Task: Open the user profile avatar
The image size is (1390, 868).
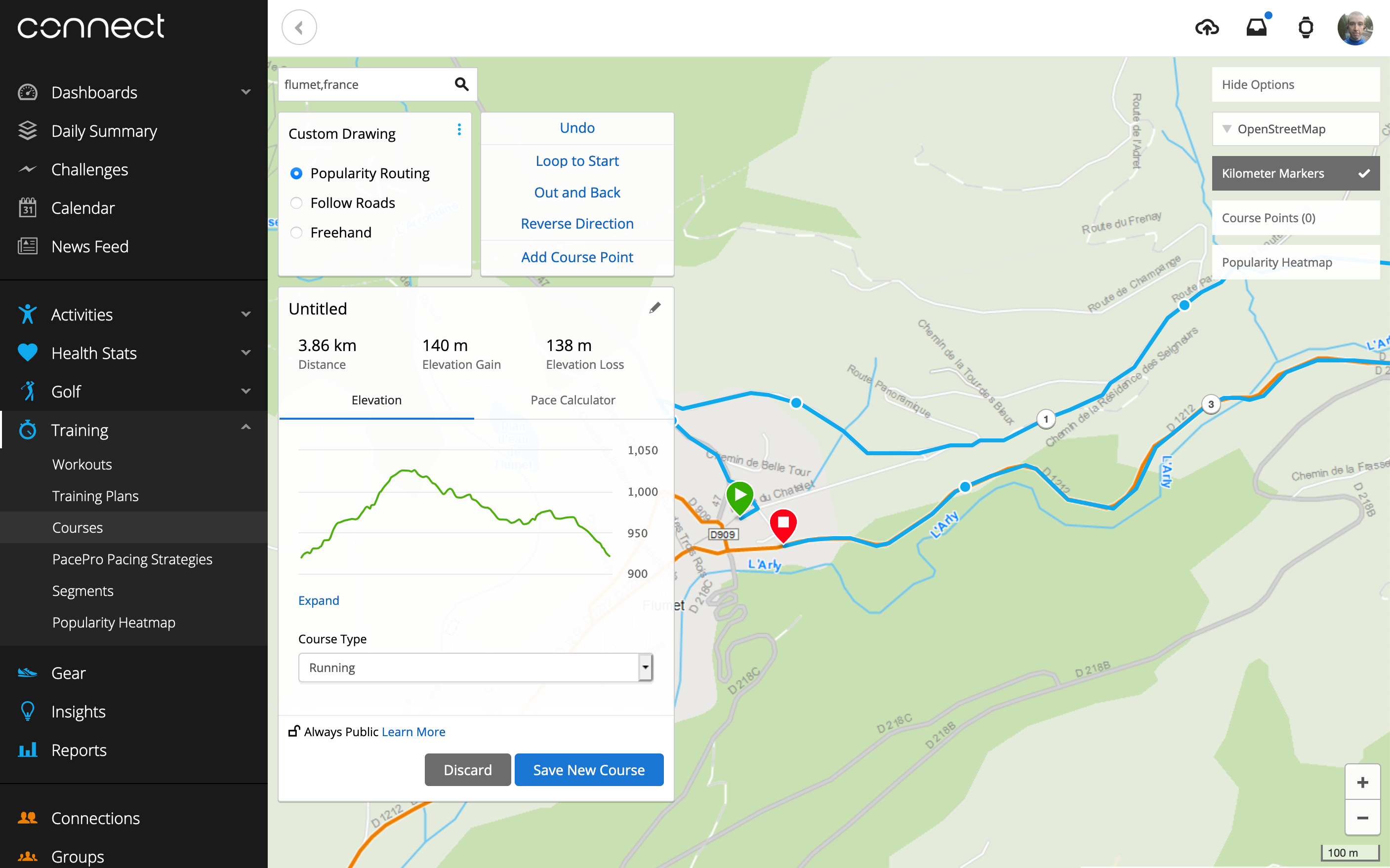Action: (x=1354, y=28)
